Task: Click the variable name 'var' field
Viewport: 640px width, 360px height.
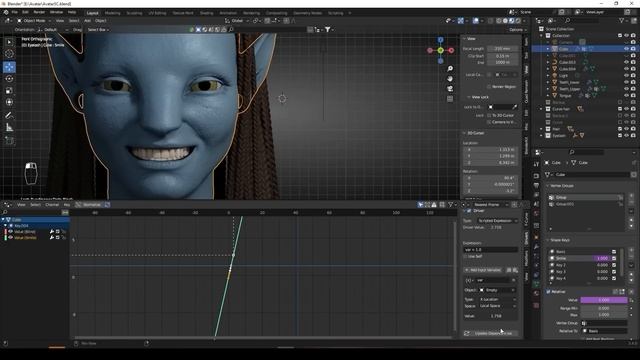Action: [x=494, y=280]
